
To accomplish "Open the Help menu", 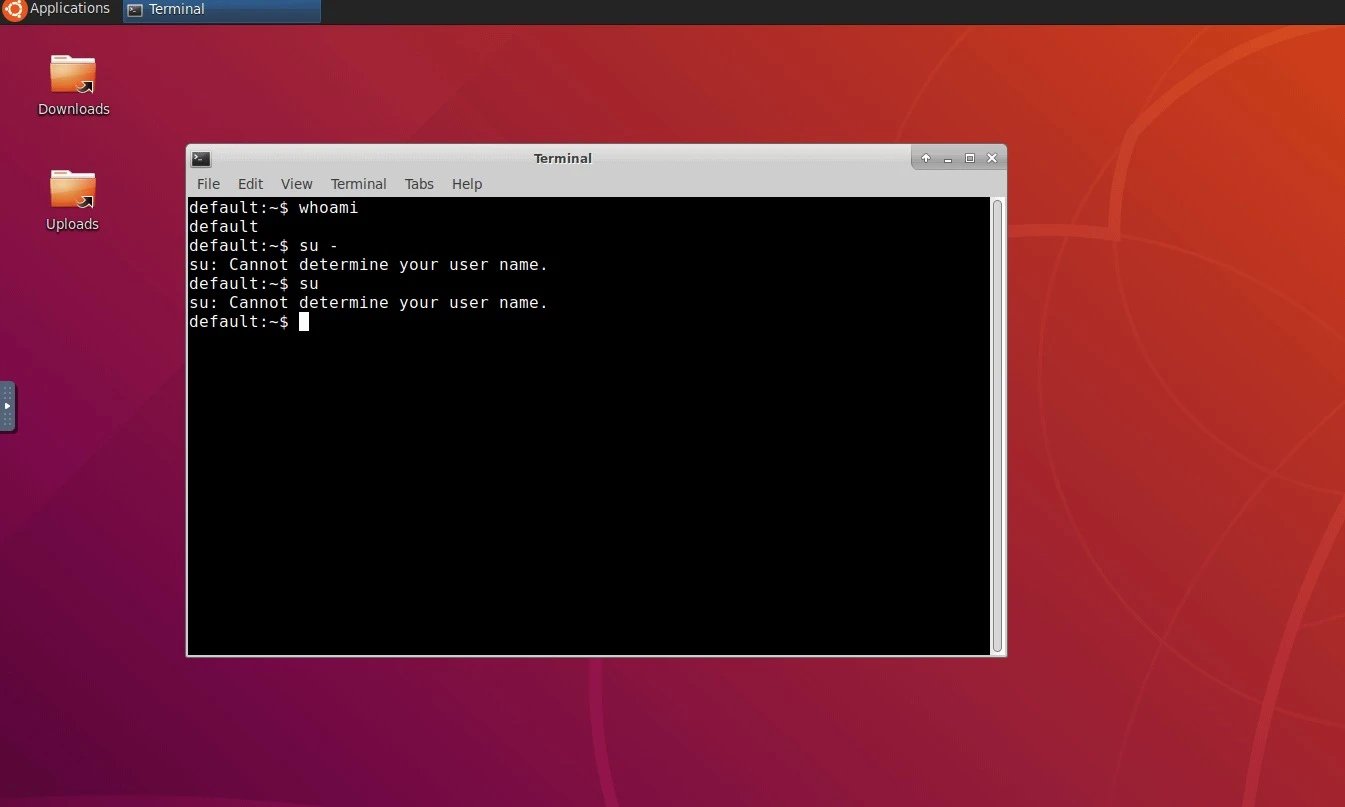I will 467,184.
